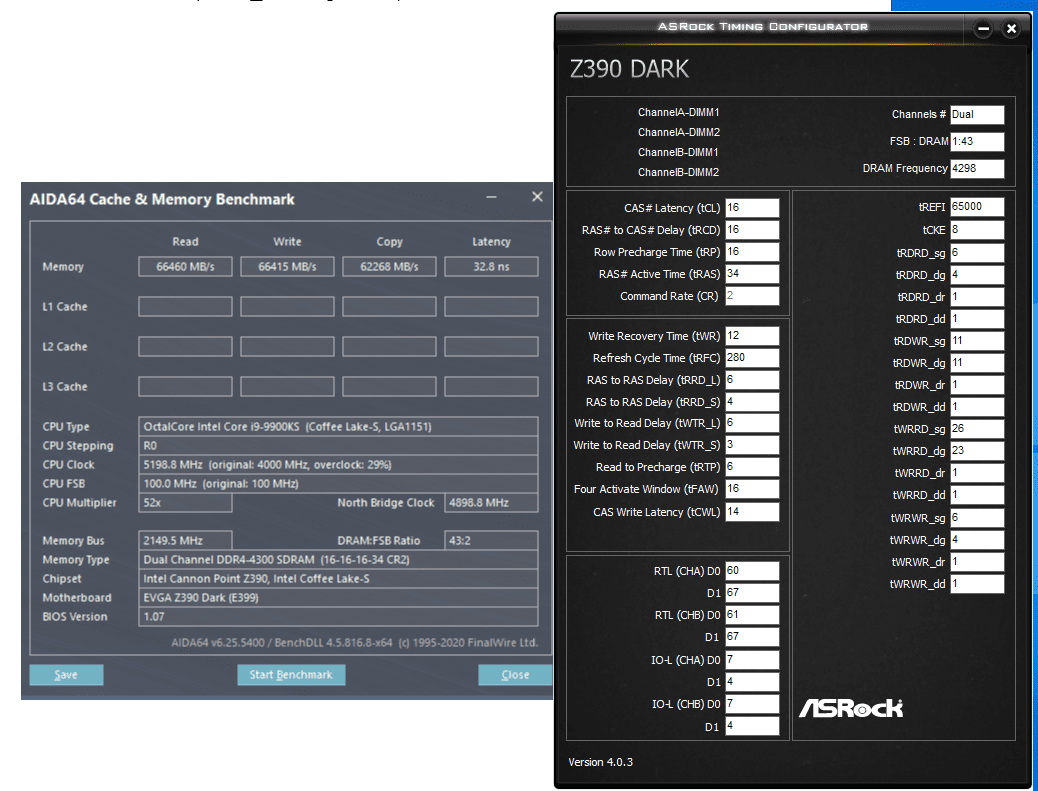Select the tRCD value field
Screen dimensions: 1038x791
click(752, 230)
